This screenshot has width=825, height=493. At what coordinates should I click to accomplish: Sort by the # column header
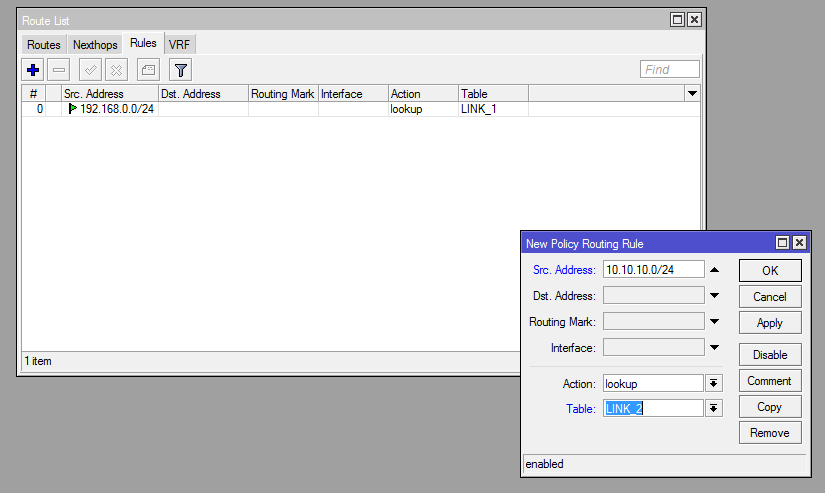click(34, 94)
